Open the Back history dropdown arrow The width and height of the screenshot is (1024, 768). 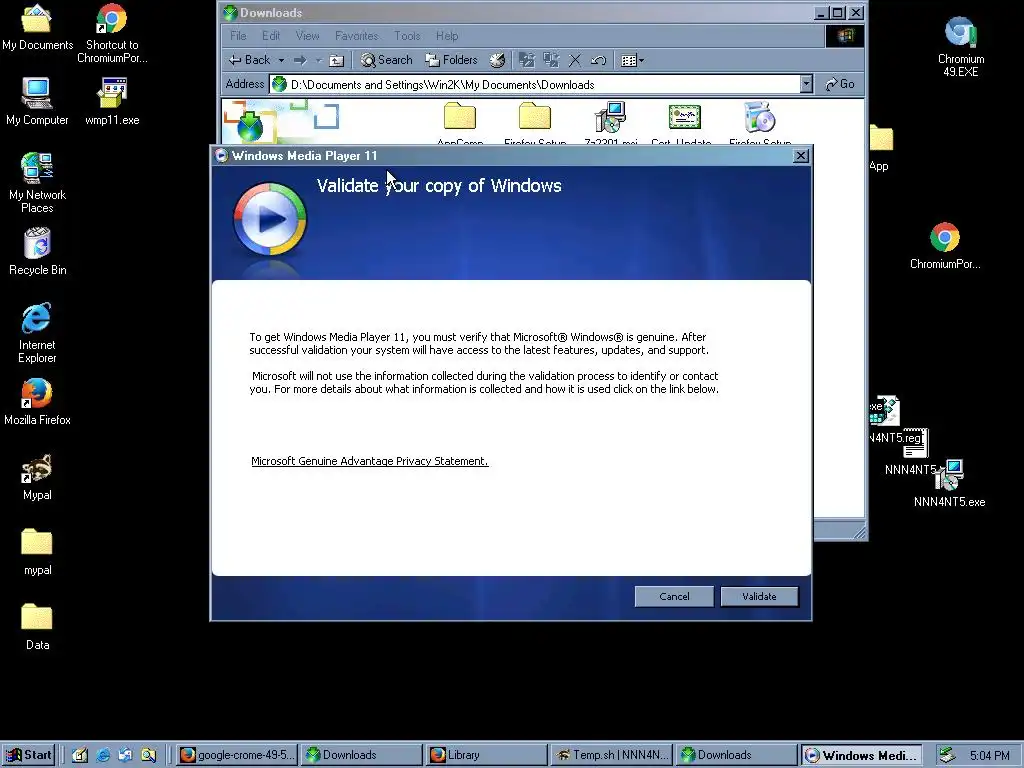coord(281,60)
